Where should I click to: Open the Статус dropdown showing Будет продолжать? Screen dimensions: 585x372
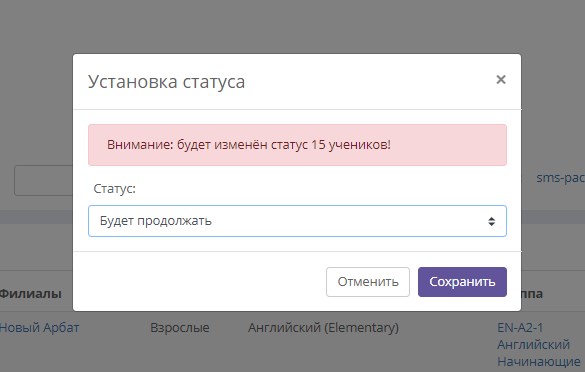click(297, 221)
